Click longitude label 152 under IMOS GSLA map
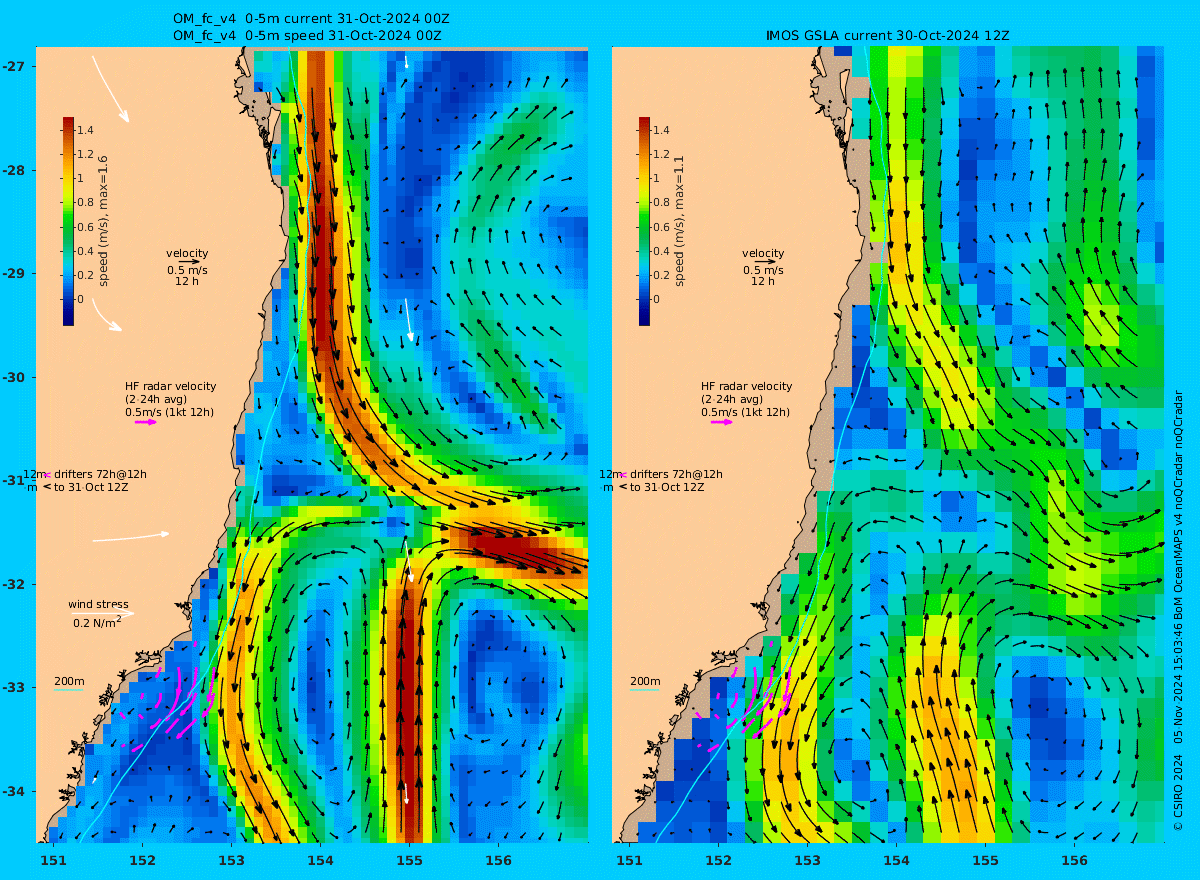This screenshot has height=880, width=1200. (718, 860)
